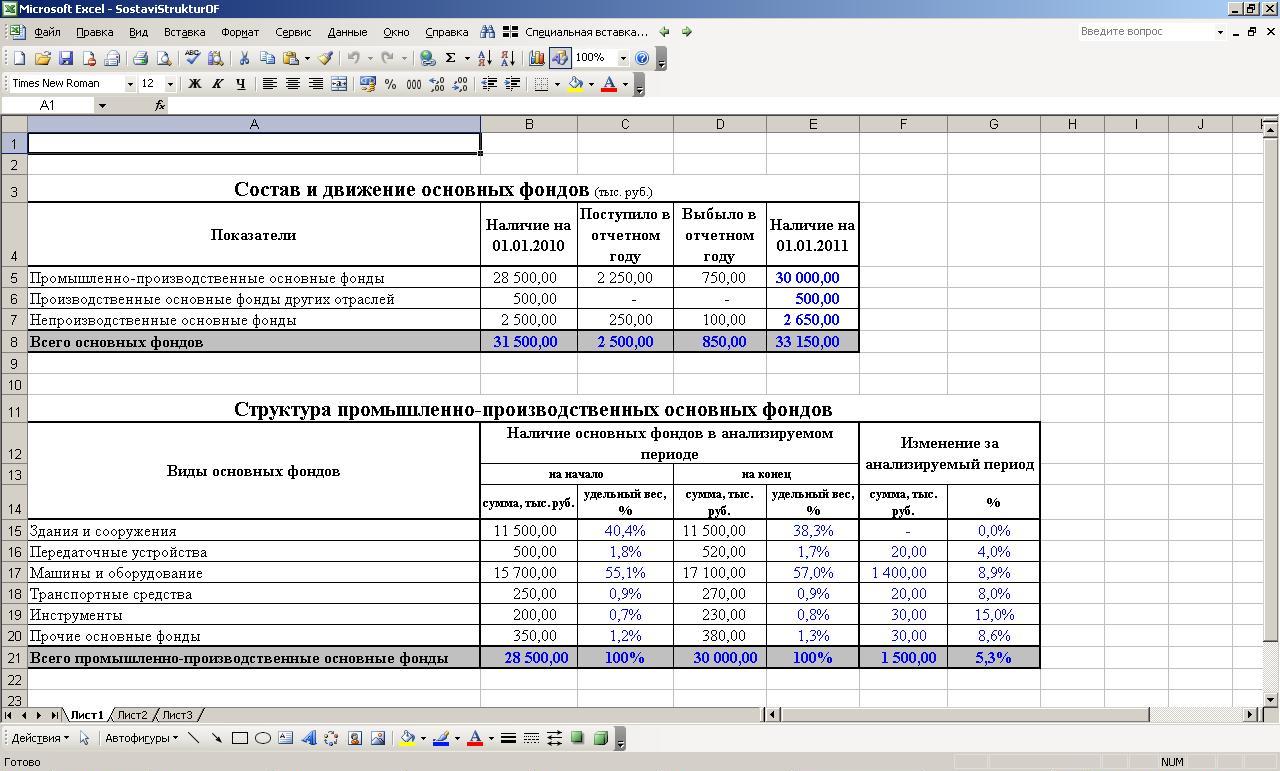The height and width of the screenshot is (771, 1280).
Task: Click the AutoSum sigma icon
Action: [451, 59]
